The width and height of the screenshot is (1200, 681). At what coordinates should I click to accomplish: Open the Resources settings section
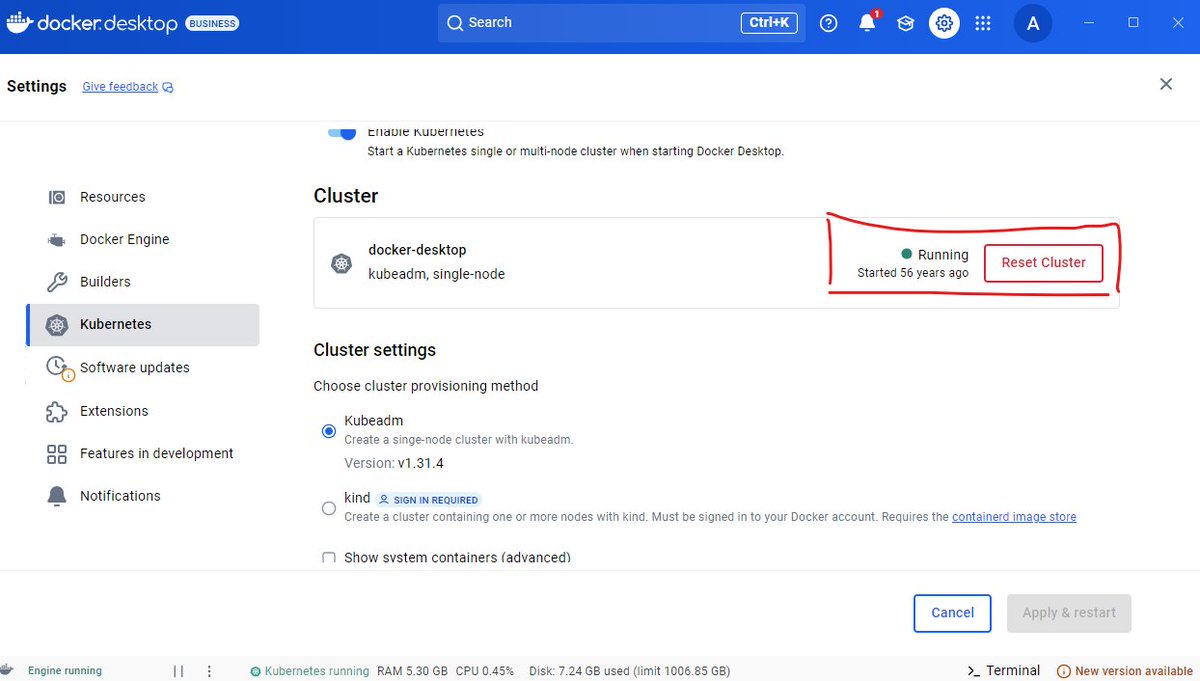(143, 197)
